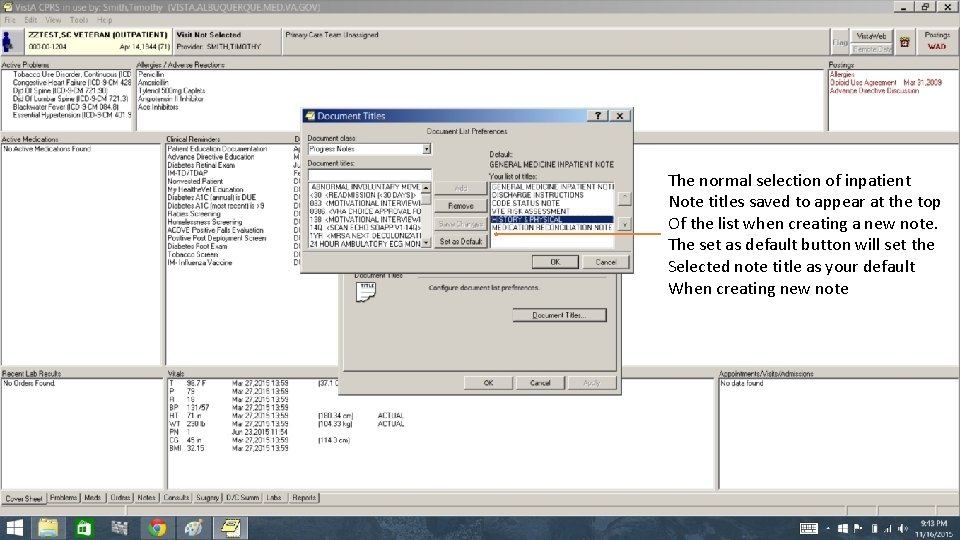Select 24 HOUR AMBULATORY ECG title
Screen dimensions: 960x540
(x=365, y=244)
